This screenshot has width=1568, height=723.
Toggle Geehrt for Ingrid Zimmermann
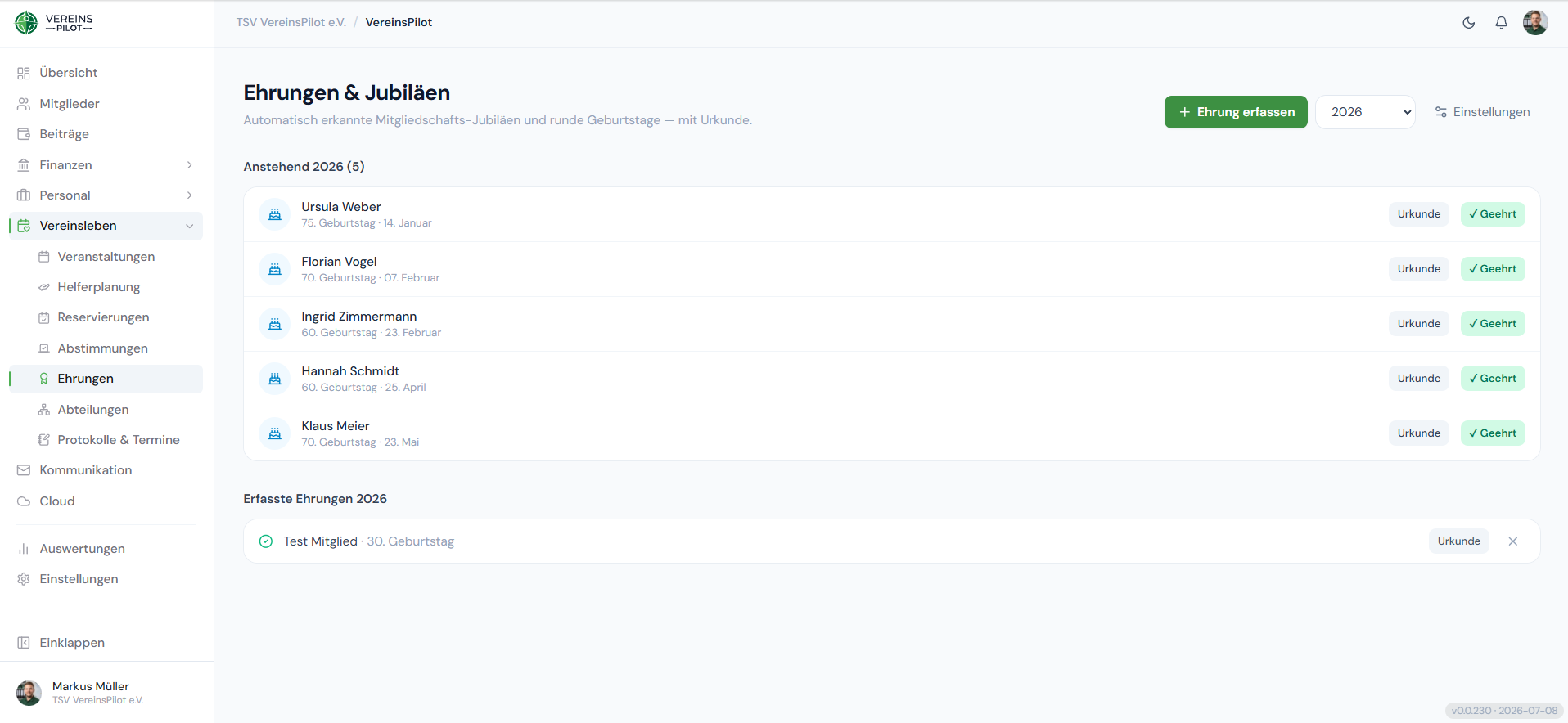(1493, 324)
